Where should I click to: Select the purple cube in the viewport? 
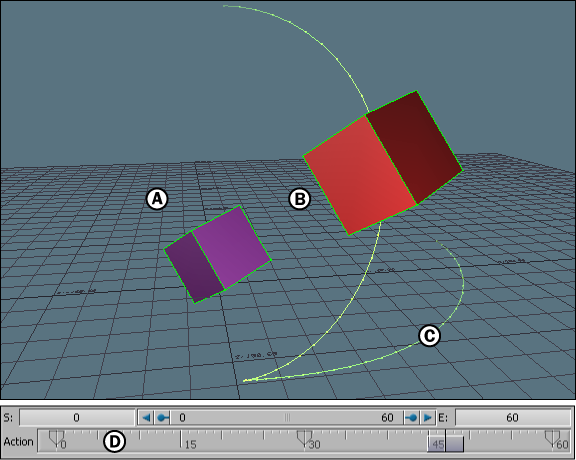[217, 254]
